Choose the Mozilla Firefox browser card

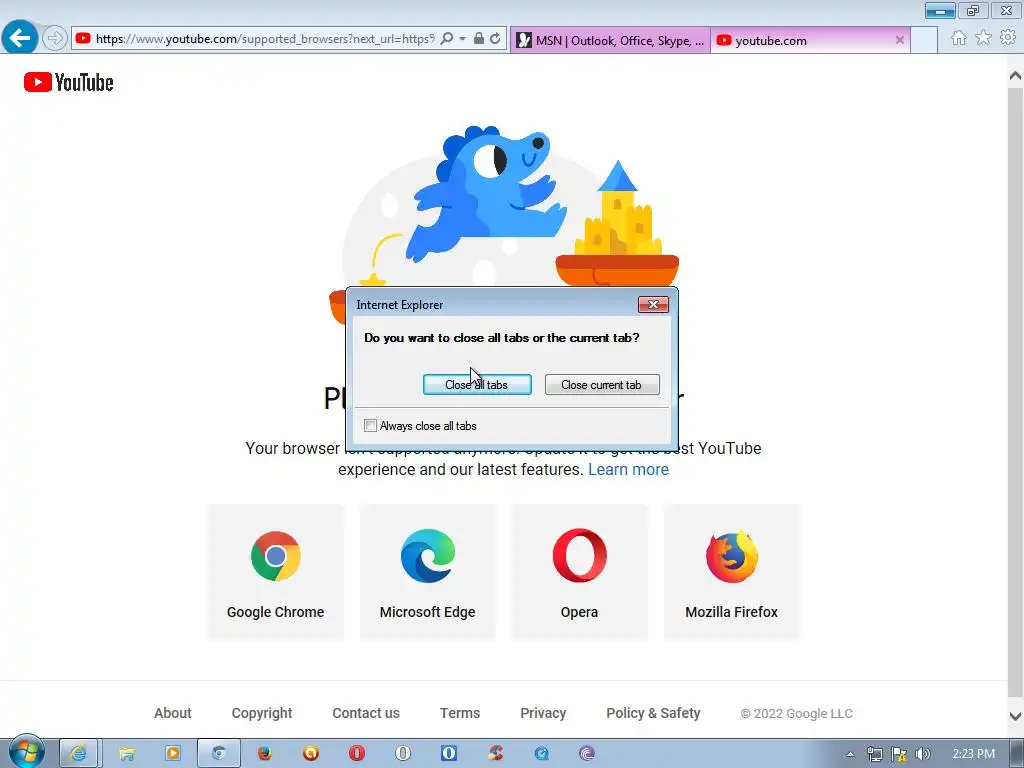pos(731,572)
